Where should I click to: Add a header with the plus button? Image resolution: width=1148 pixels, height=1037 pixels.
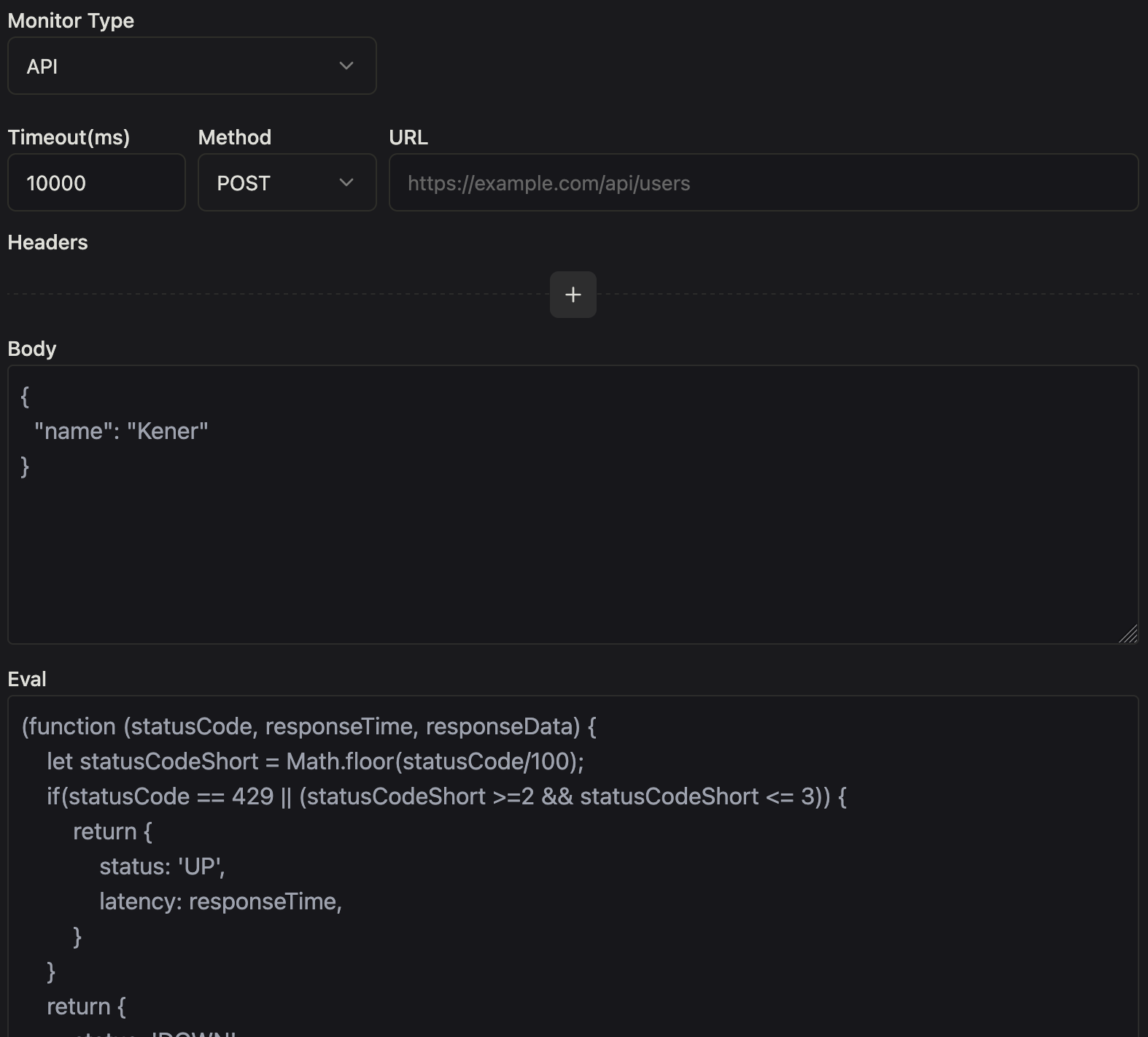[573, 295]
